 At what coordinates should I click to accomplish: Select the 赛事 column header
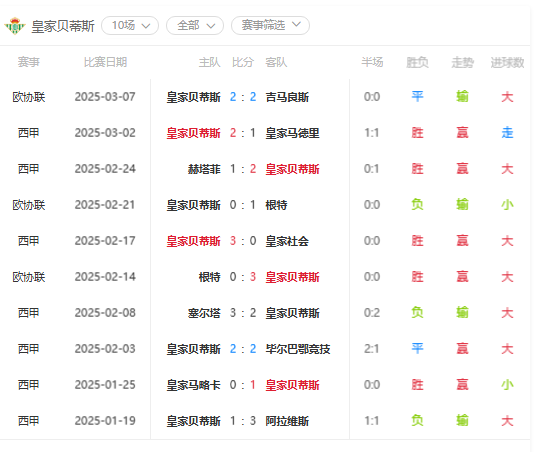[x=29, y=62]
